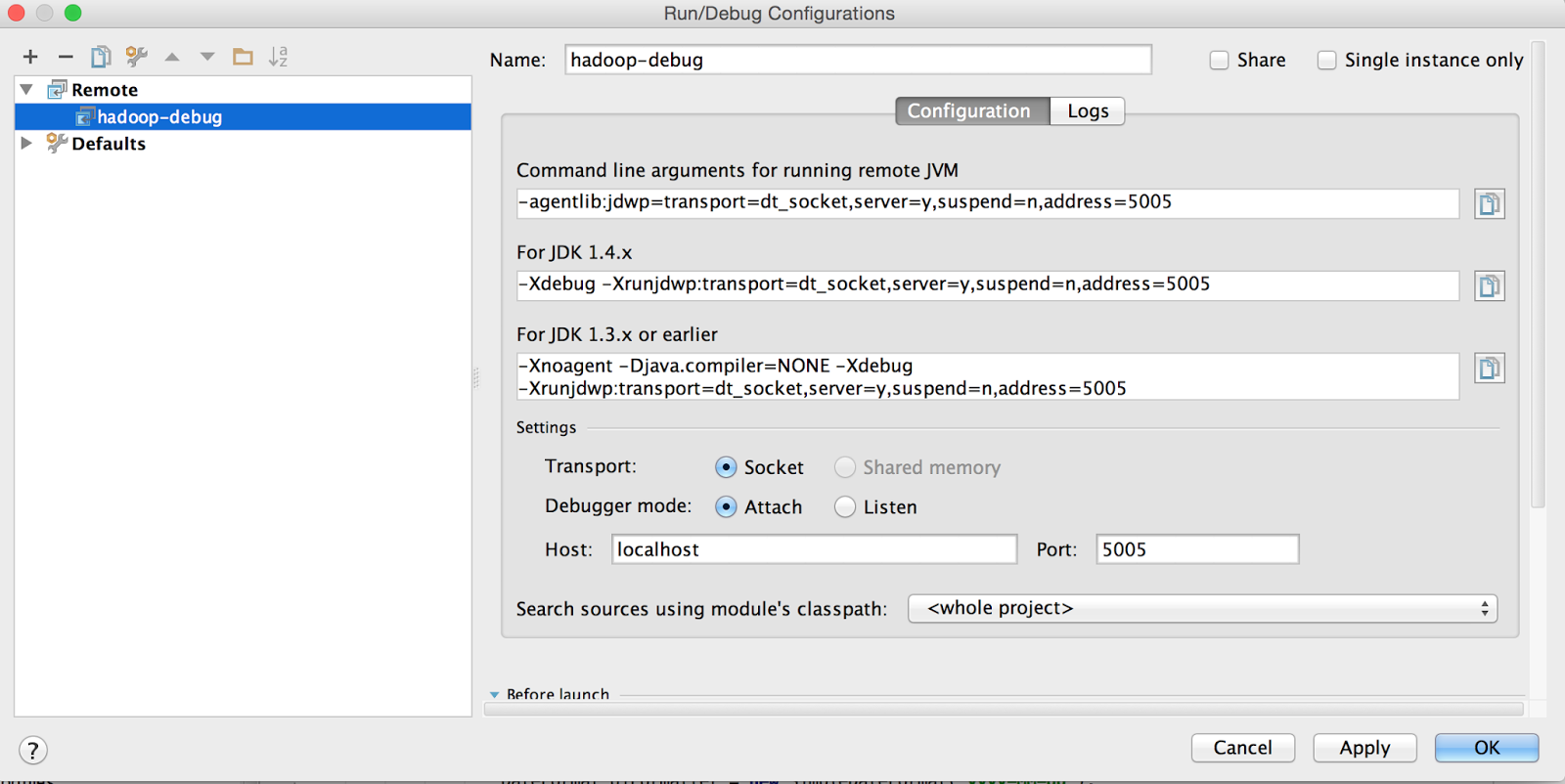Enable the Share checkbox
Image resolution: width=1565 pixels, height=784 pixels.
(1219, 61)
